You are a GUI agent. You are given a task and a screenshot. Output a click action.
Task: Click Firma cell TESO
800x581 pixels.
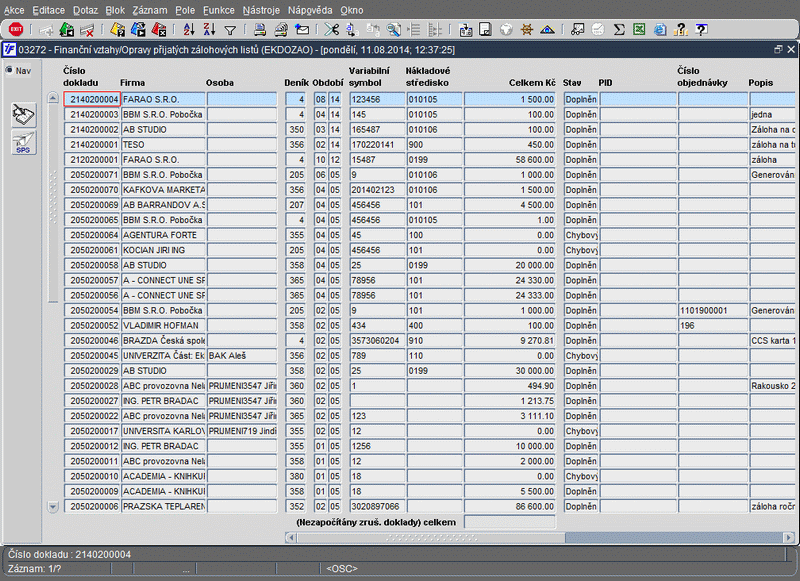pos(163,144)
